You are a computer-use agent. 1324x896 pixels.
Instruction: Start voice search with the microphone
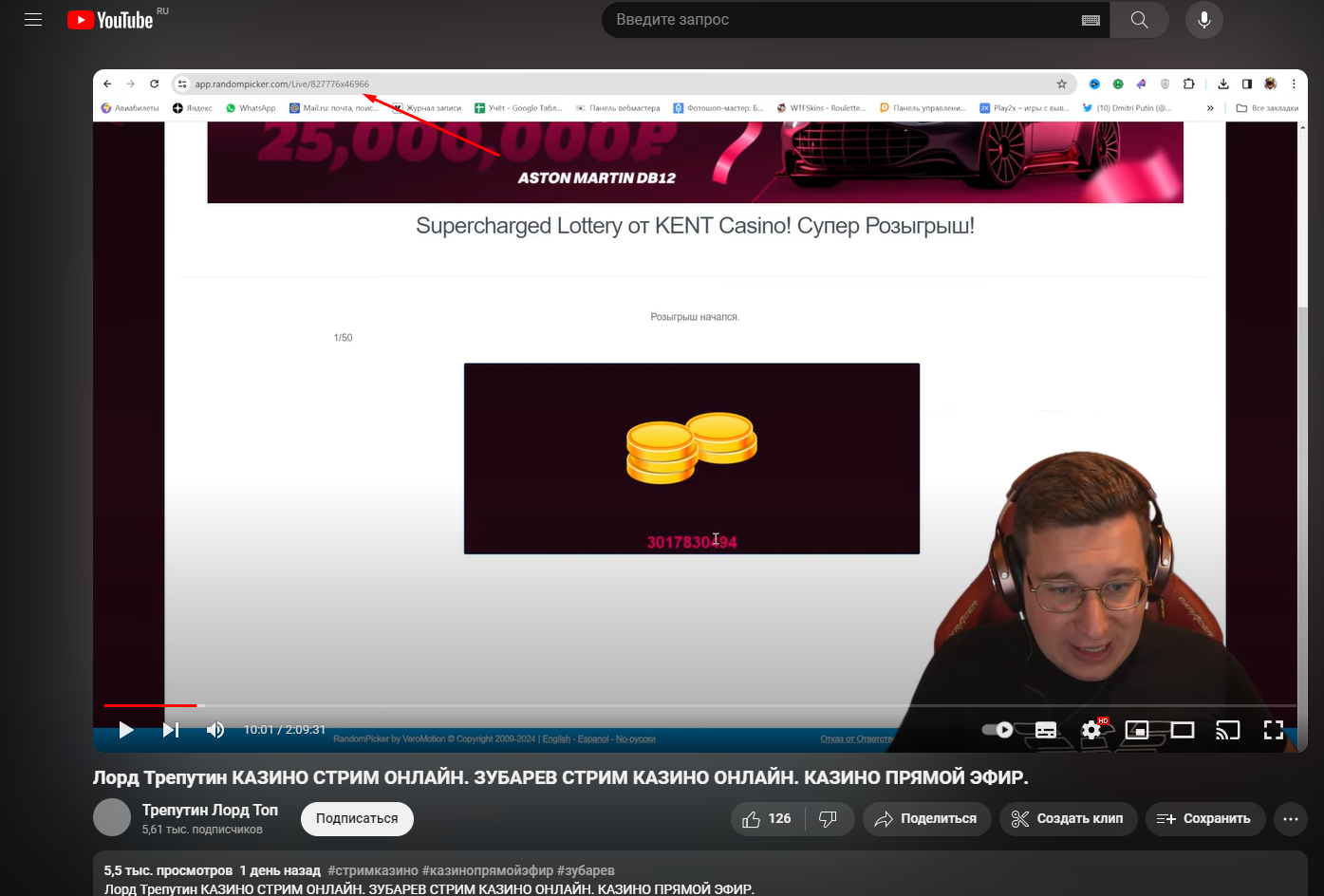[1204, 20]
